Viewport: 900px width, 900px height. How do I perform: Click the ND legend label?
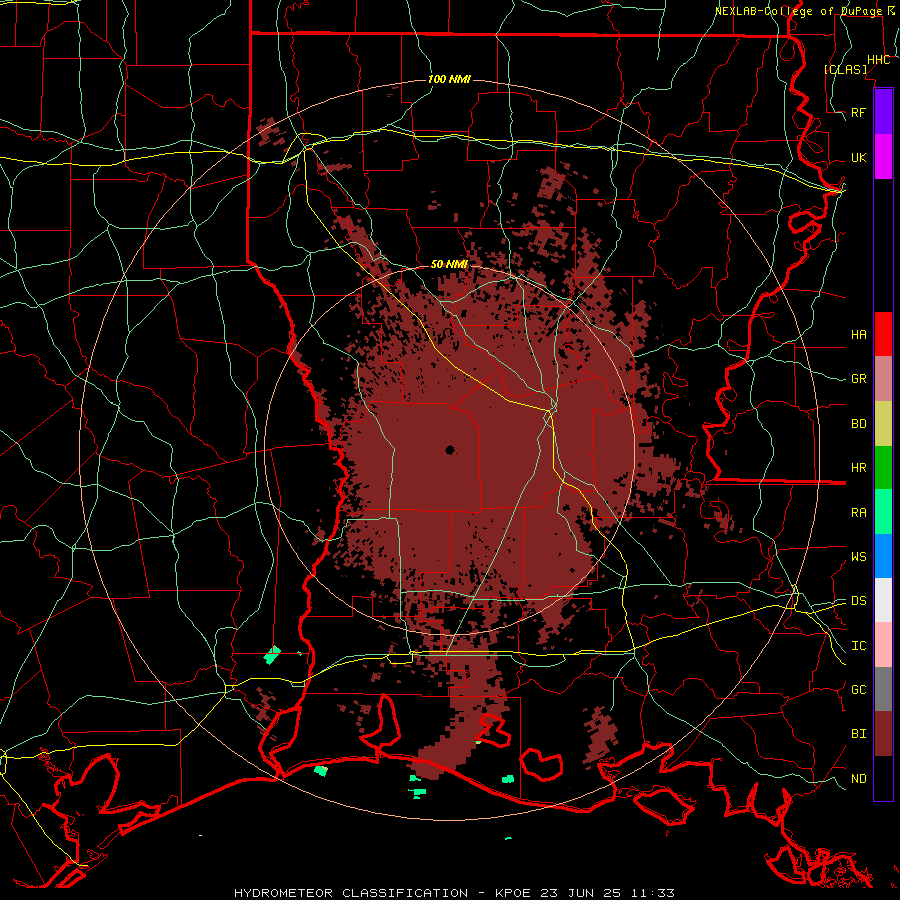pos(859,778)
